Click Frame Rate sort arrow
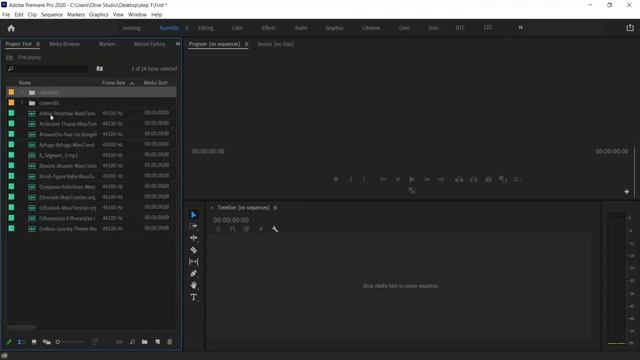The width and height of the screenshot is (640, 360). [x=132, y=83]
